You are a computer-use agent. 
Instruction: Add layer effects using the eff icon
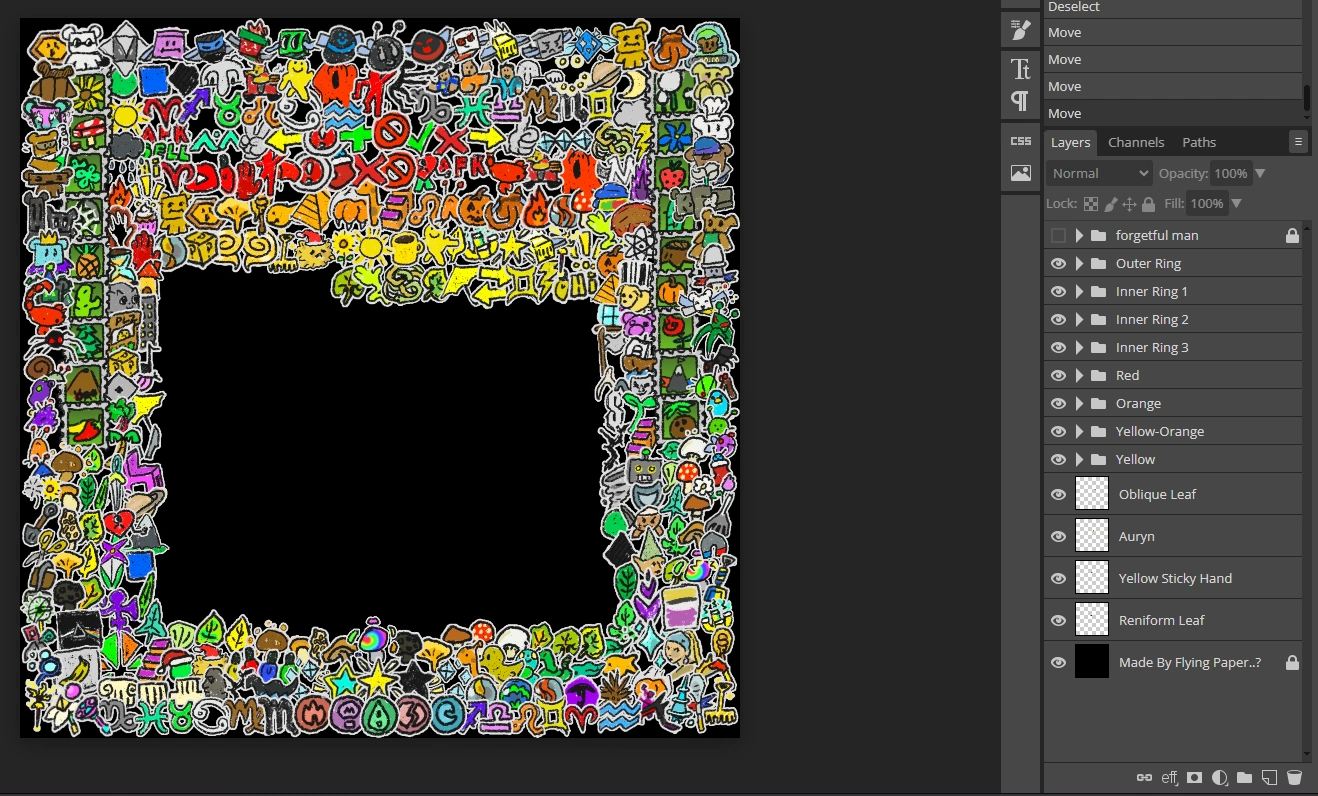click(x=1168, y=777)
